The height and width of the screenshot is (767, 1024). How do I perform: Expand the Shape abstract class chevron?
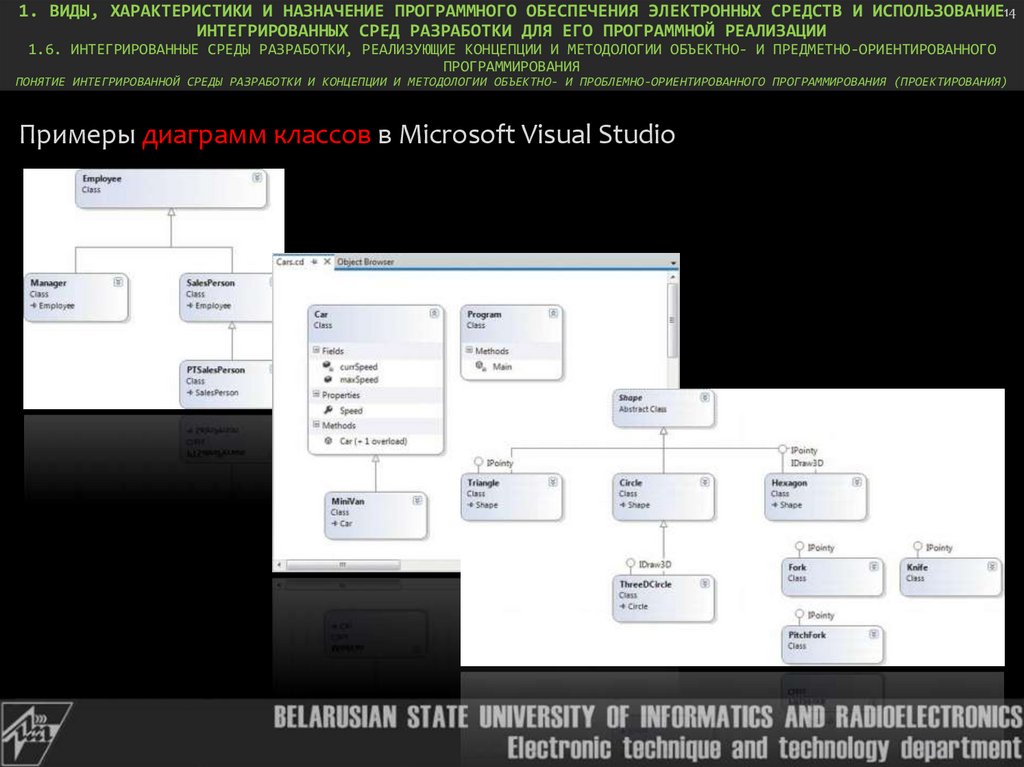pyautogui.click(x=705, y=397)
